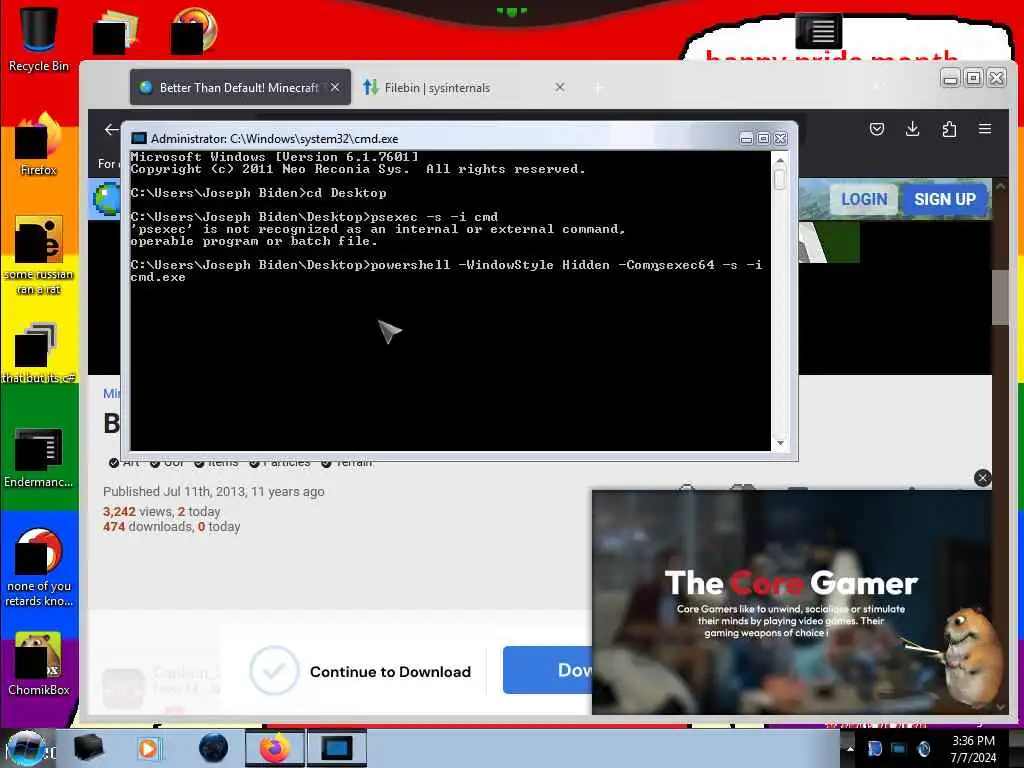Screen dimensions: 1024x768
Task: Click the document icon at top of desktop
Action: click(x=818, y=31)
